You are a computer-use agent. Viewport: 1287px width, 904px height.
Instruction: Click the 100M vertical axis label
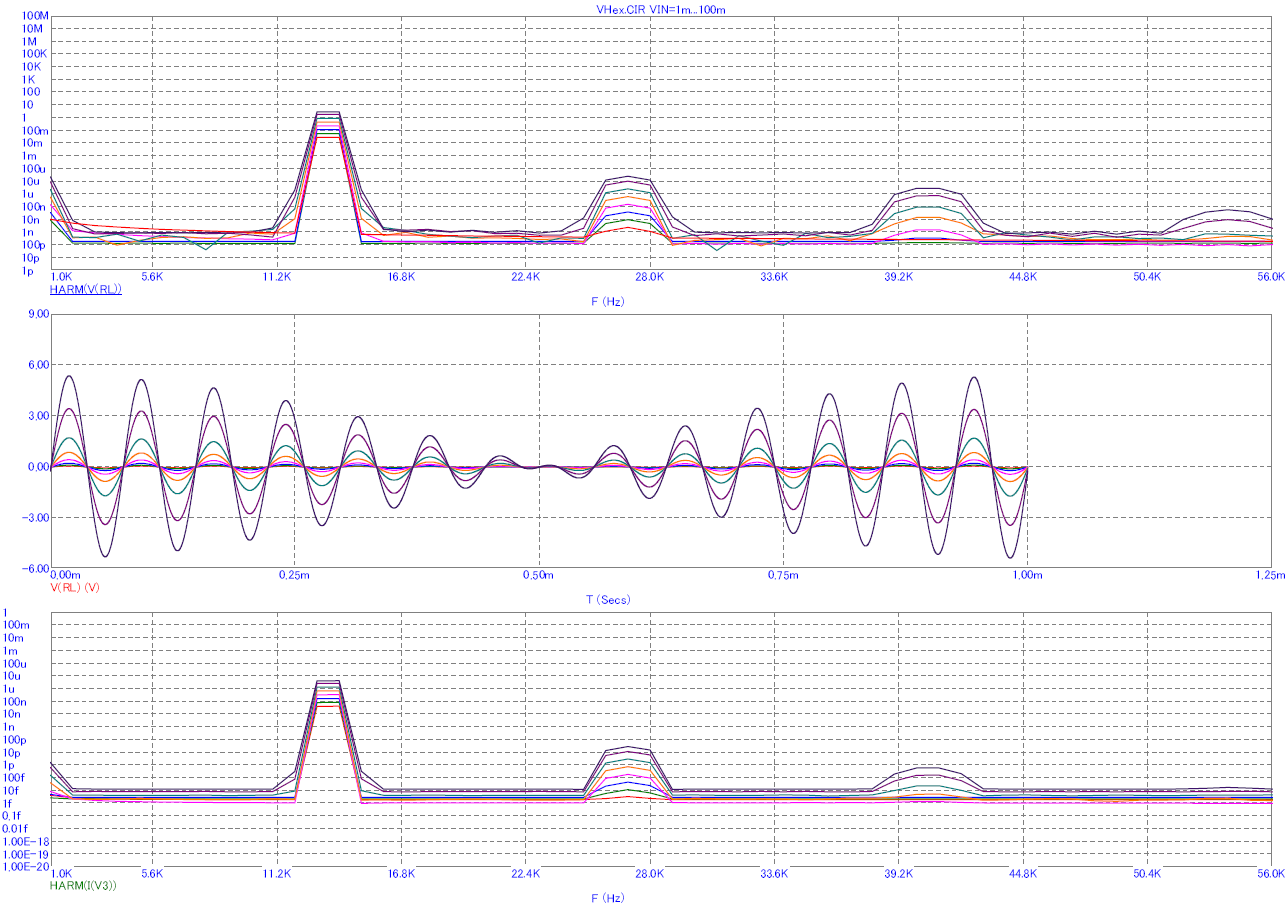click(x=35, y=16)
